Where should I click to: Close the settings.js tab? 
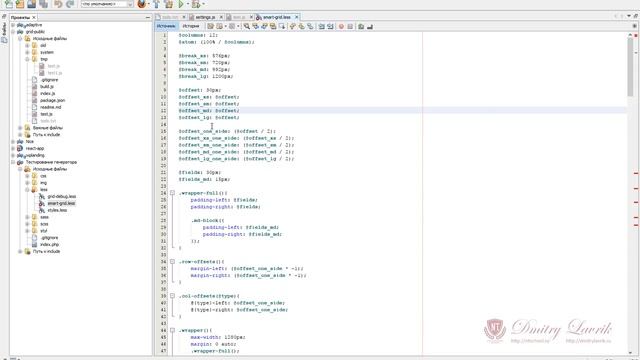(221, 17)
